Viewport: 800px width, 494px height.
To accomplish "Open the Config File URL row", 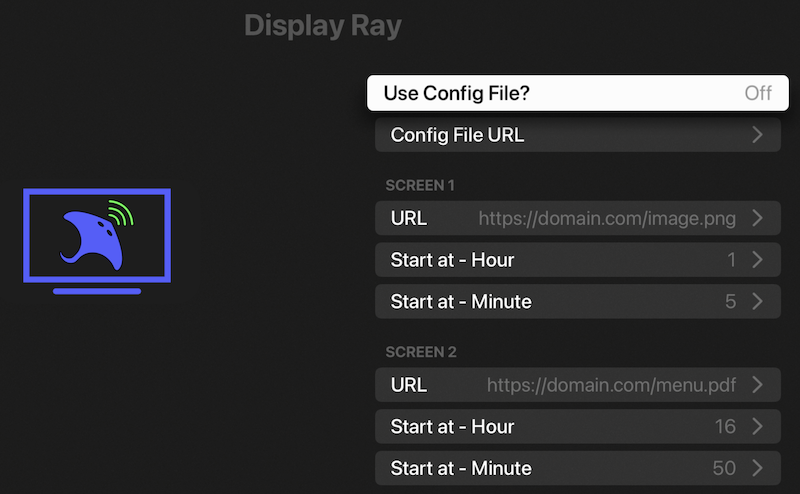I will pos(578,135).
